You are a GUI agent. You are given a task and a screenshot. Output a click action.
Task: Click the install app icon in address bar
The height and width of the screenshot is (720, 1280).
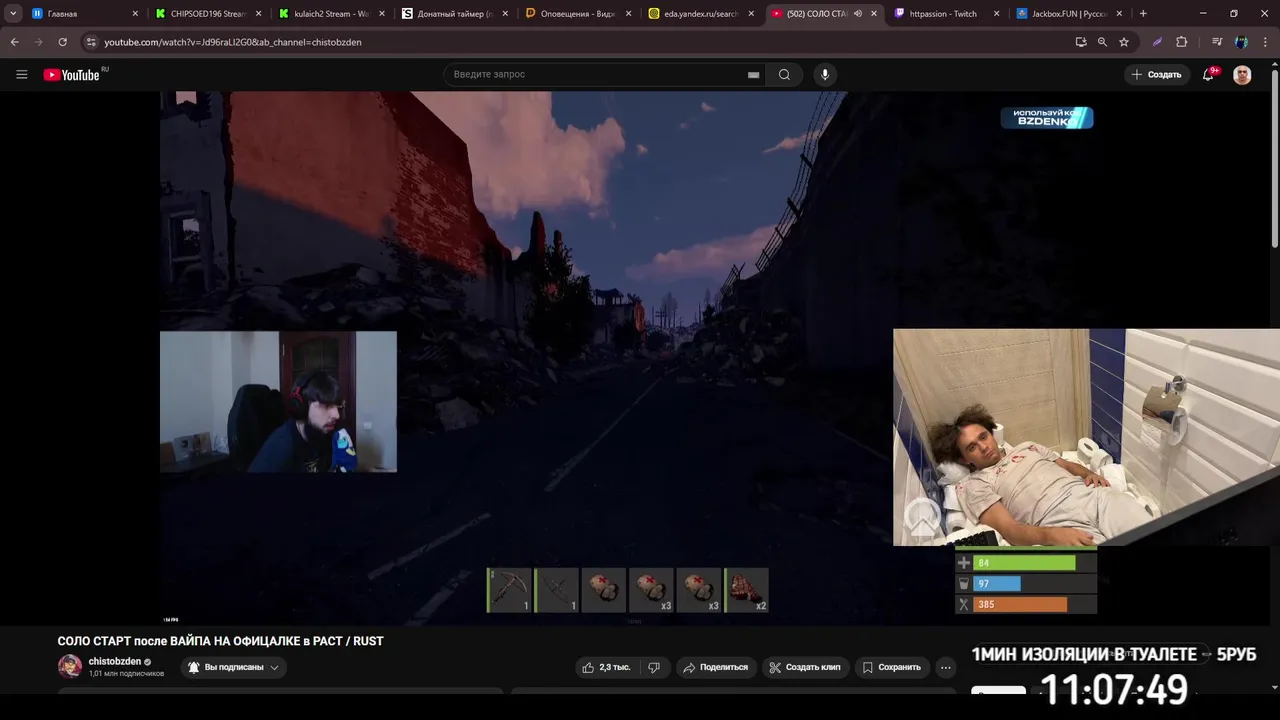point(1081,42)
